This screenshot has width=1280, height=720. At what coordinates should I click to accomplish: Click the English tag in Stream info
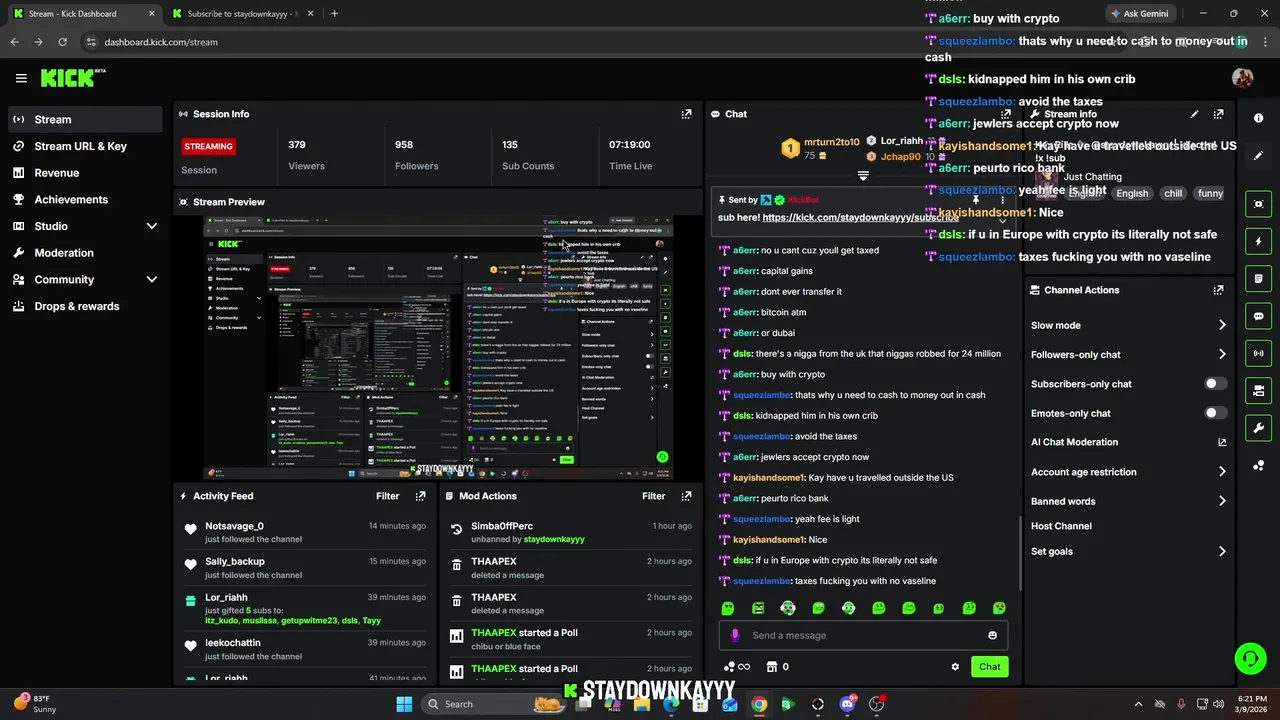[1132, 193]
